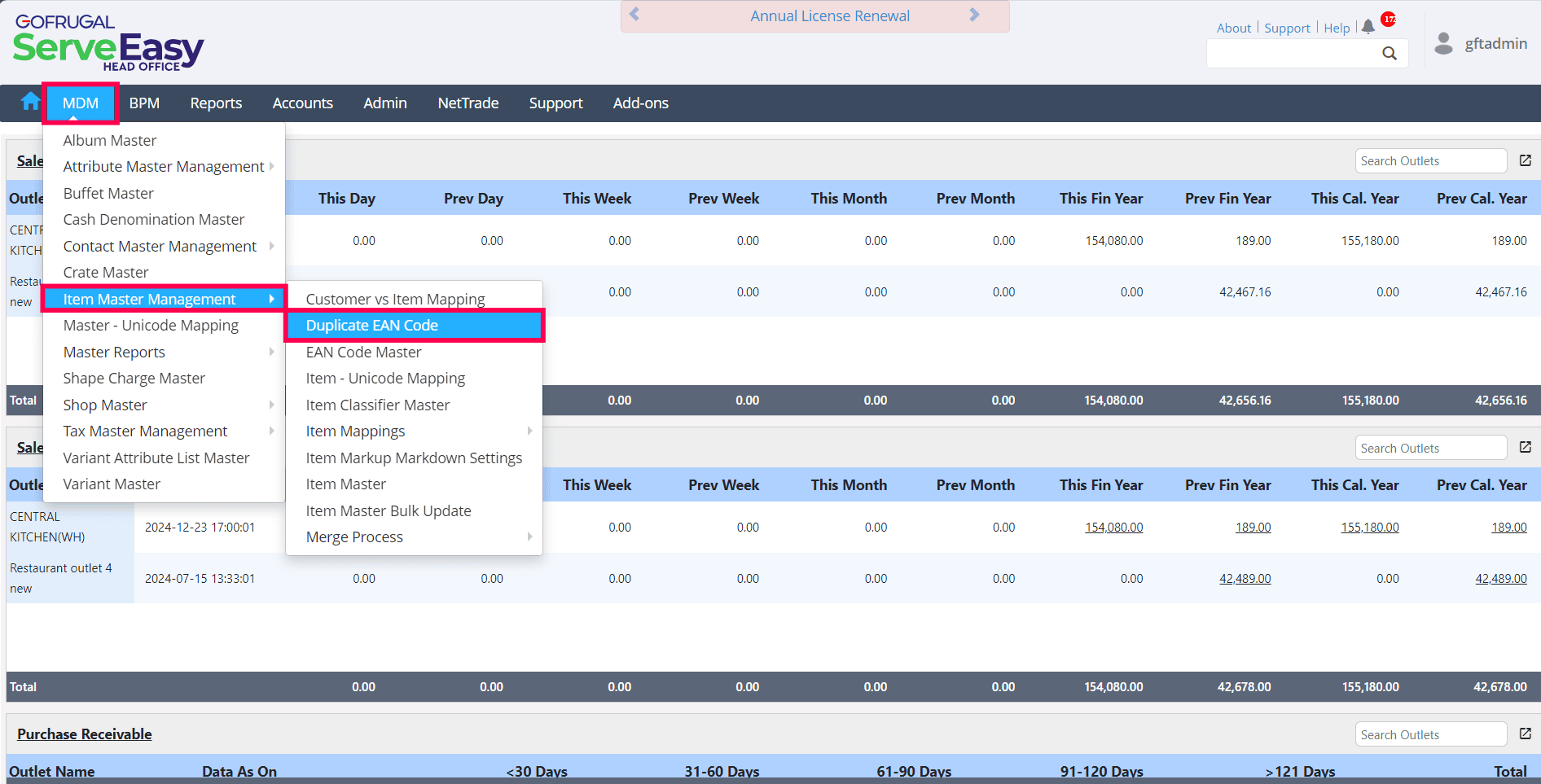
Task: Open the Support menu in navbar
Action: [x=556, y=103]
